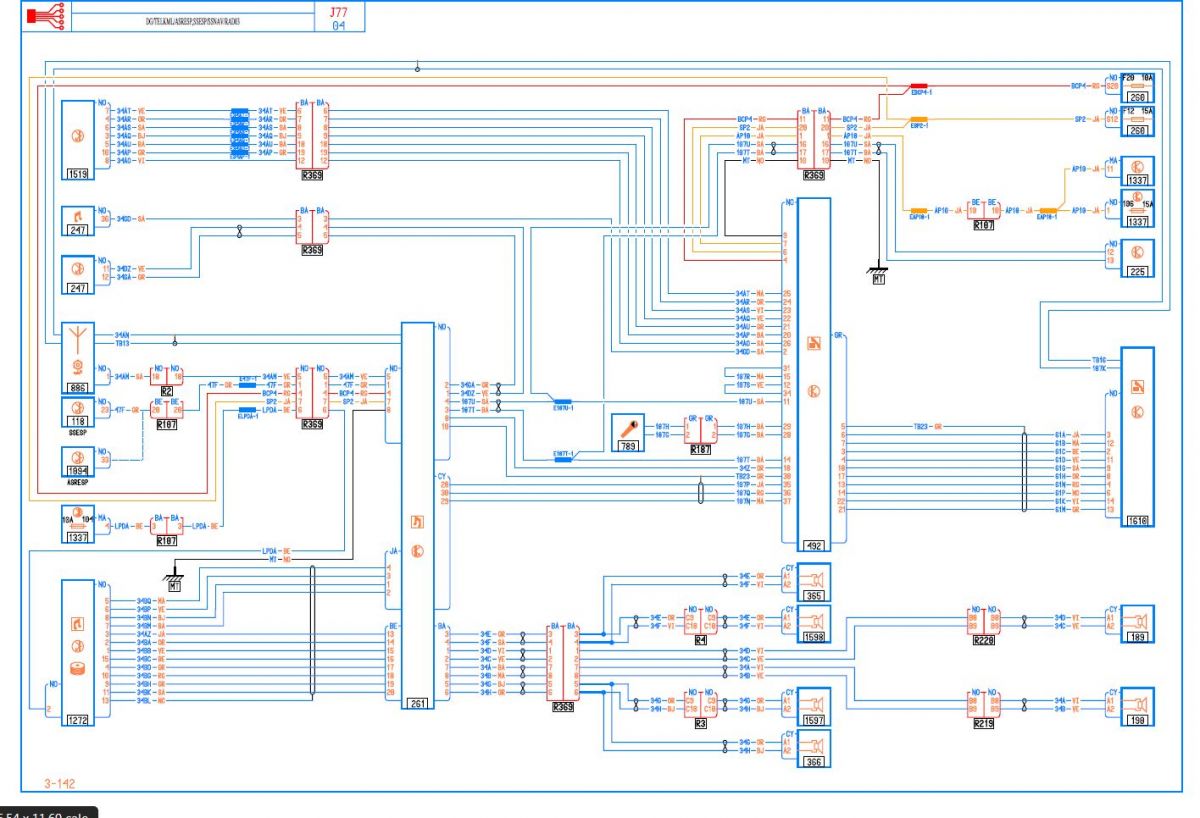Select the ASRESP caption under component 1094

click(76, 482)
